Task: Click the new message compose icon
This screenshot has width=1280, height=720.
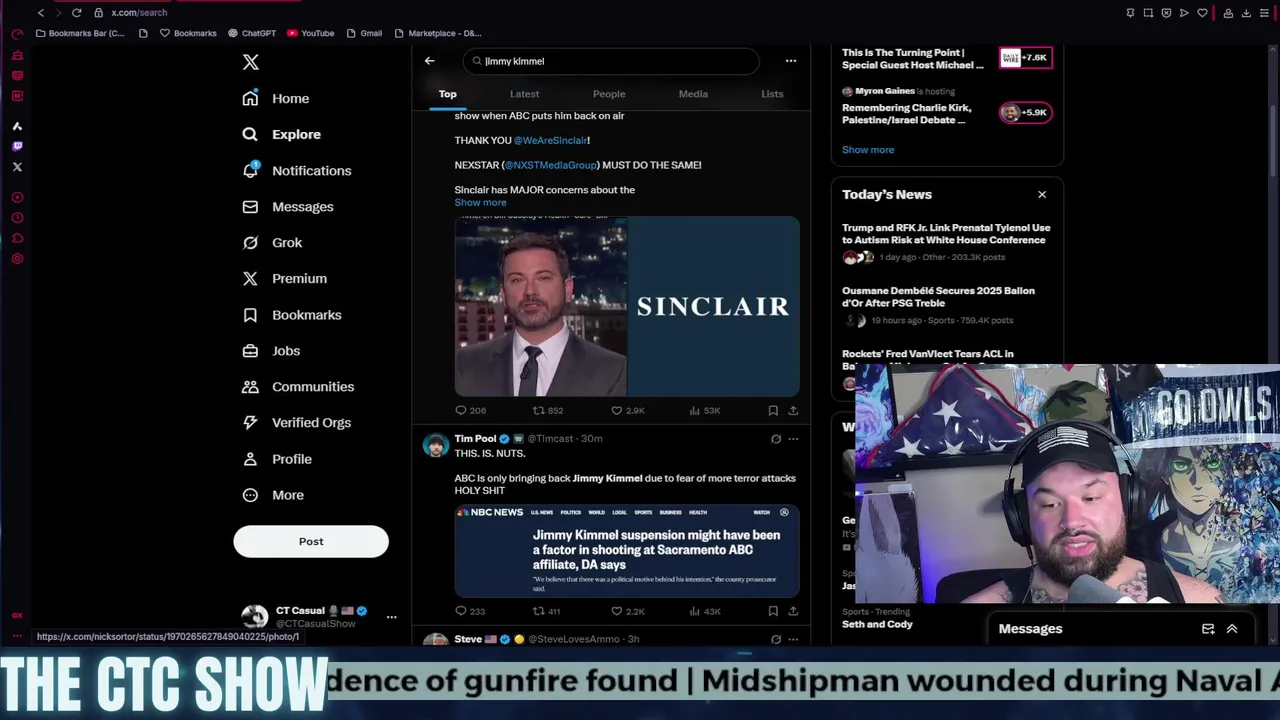Action: click(1208, 629)
